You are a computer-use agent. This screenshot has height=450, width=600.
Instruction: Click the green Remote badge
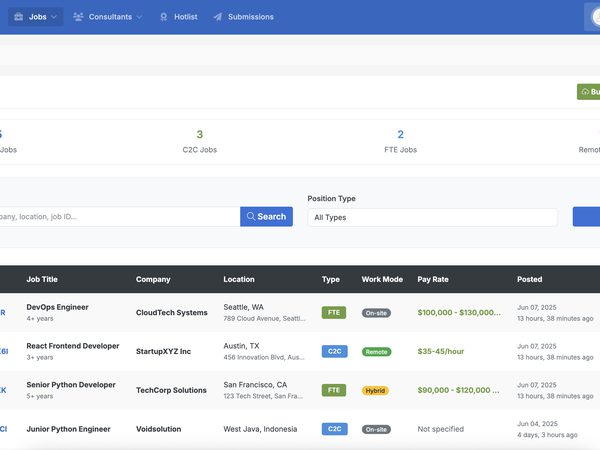377,352
